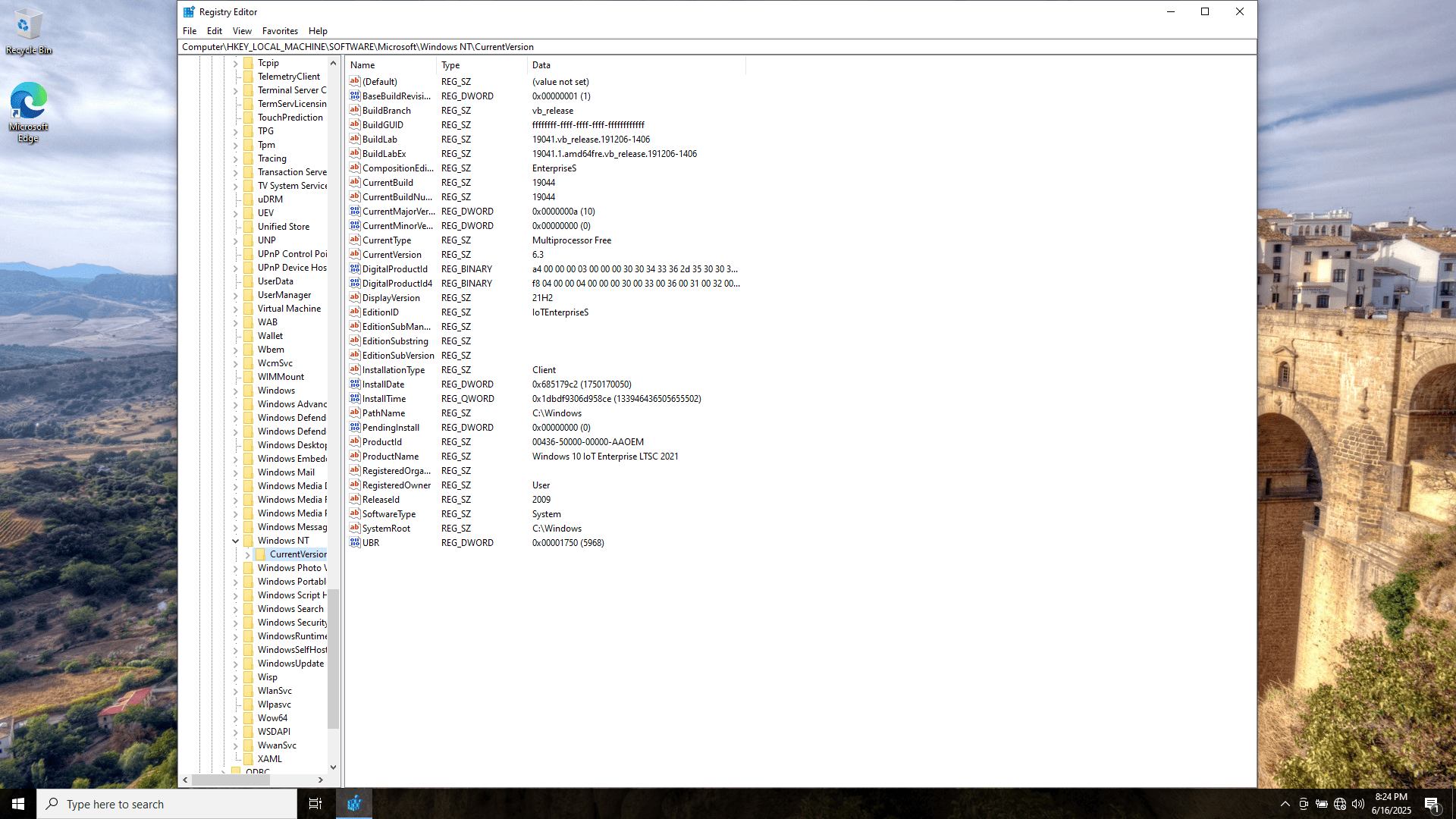Expand the CurrentVersion tree node

[x=248, y=554]
